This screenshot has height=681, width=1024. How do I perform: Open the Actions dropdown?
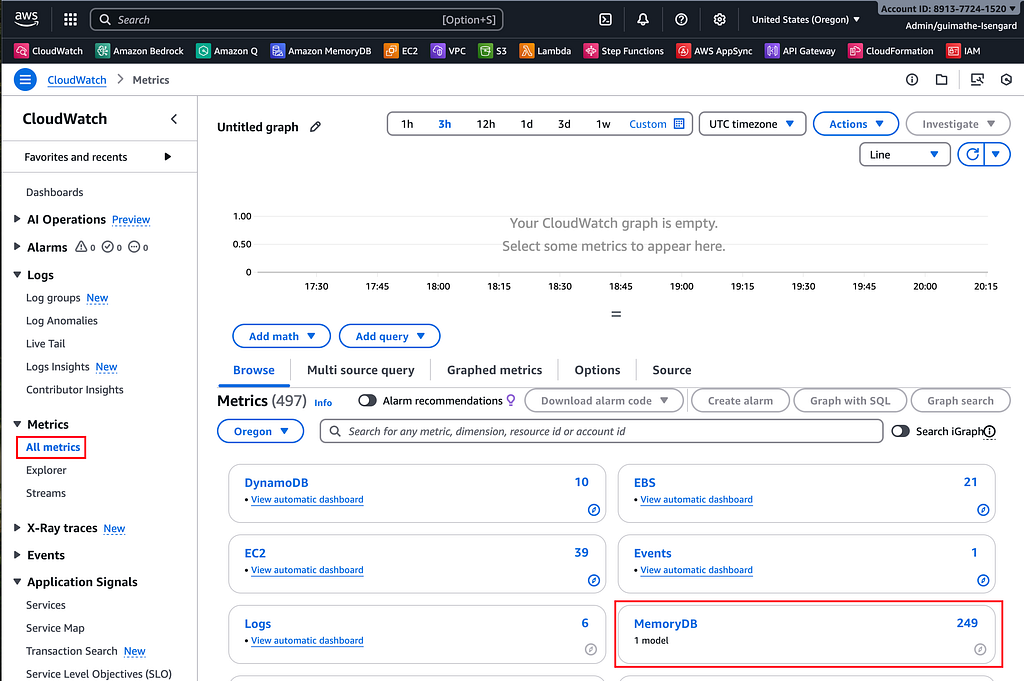click(856, 123)
